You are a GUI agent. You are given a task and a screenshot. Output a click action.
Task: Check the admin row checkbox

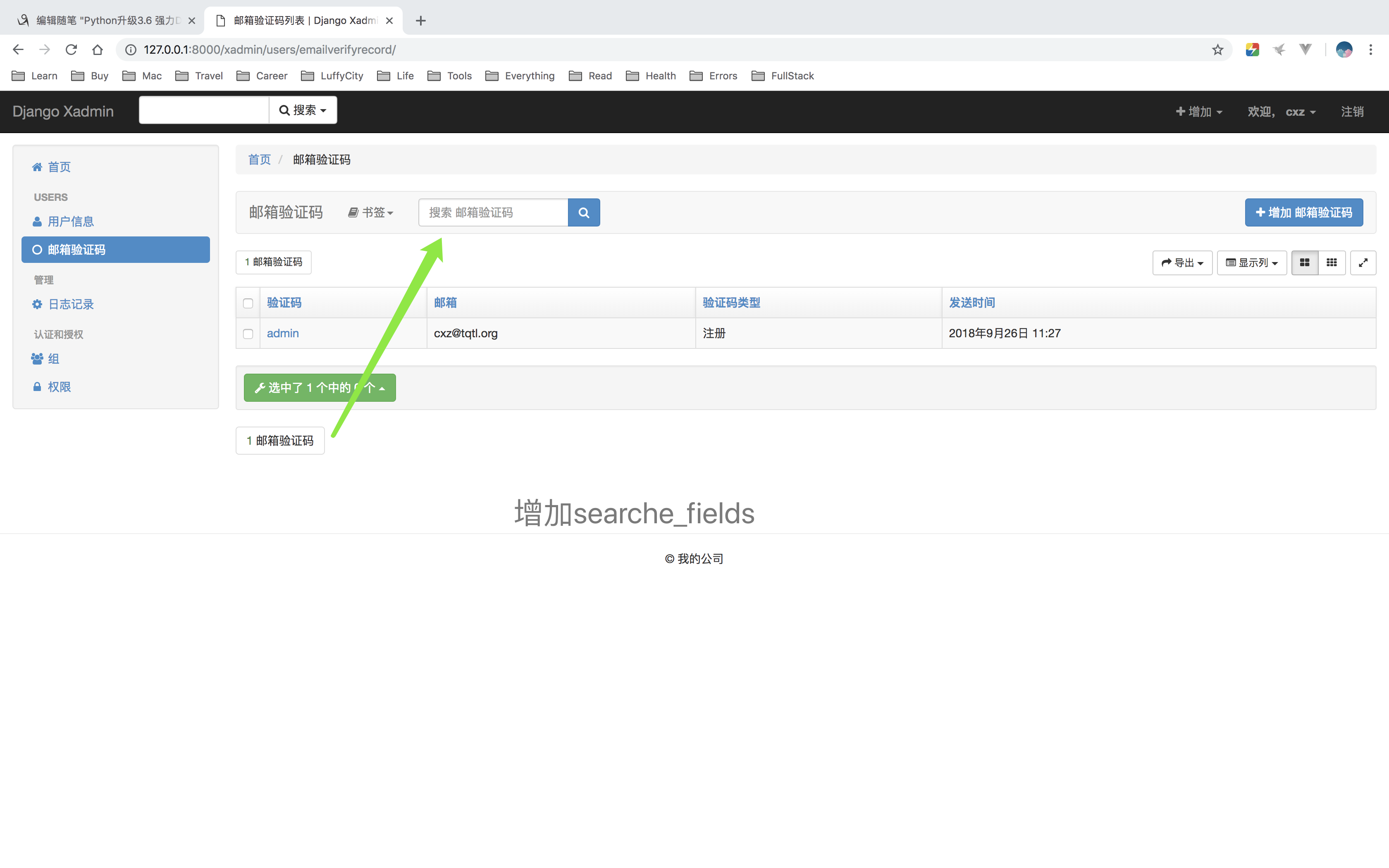point(248,334)
